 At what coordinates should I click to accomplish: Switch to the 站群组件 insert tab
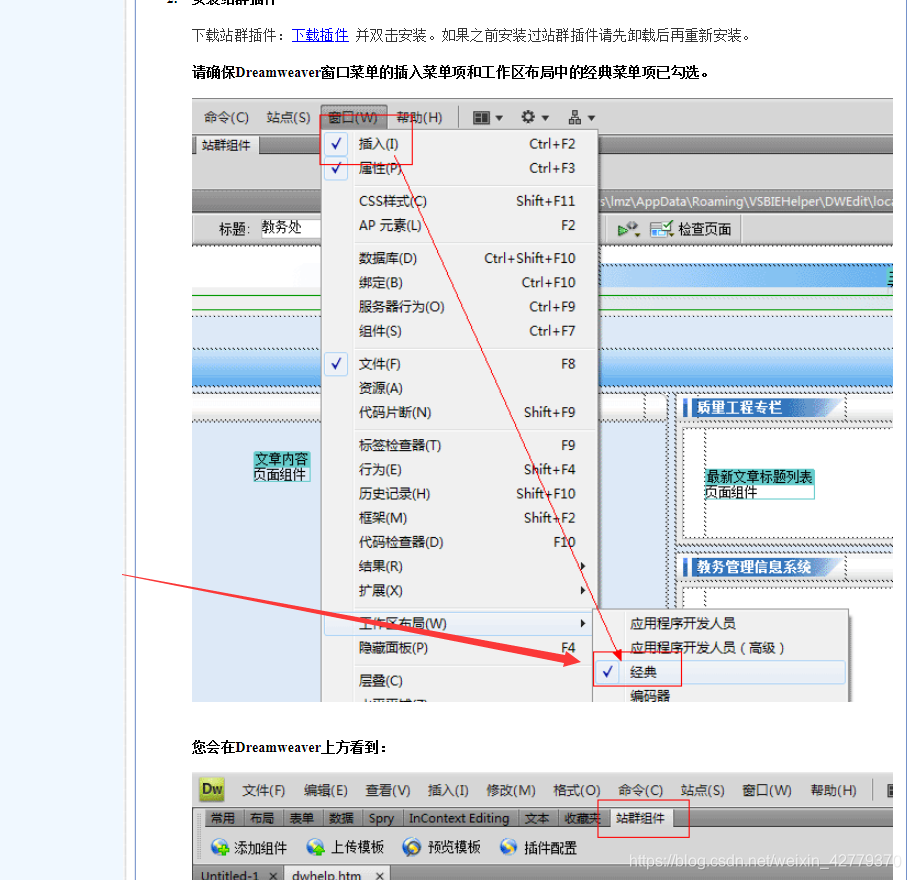[640, 818]
